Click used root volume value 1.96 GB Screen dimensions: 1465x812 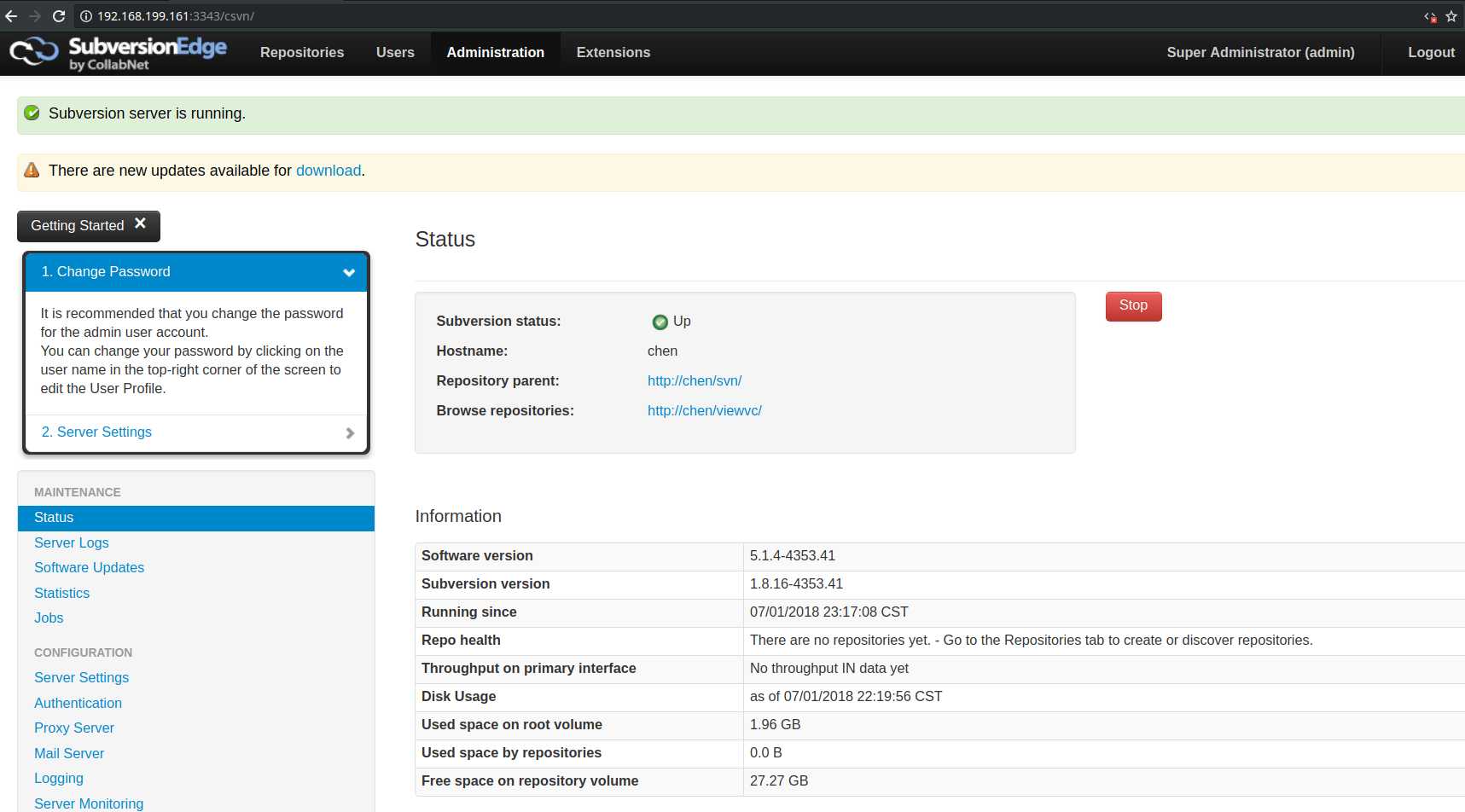coord(776,725)
